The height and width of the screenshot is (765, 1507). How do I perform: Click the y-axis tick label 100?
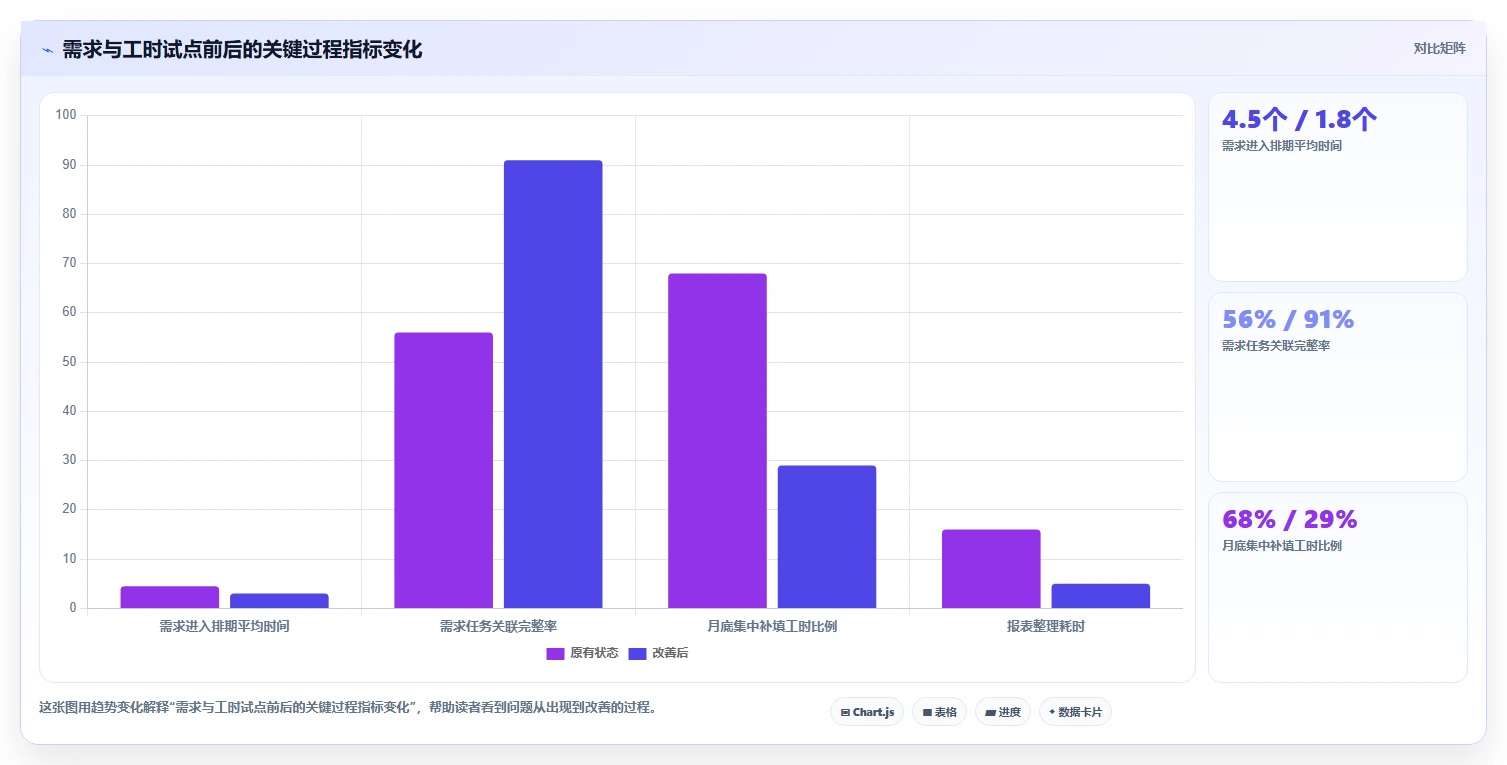[66, 115]
